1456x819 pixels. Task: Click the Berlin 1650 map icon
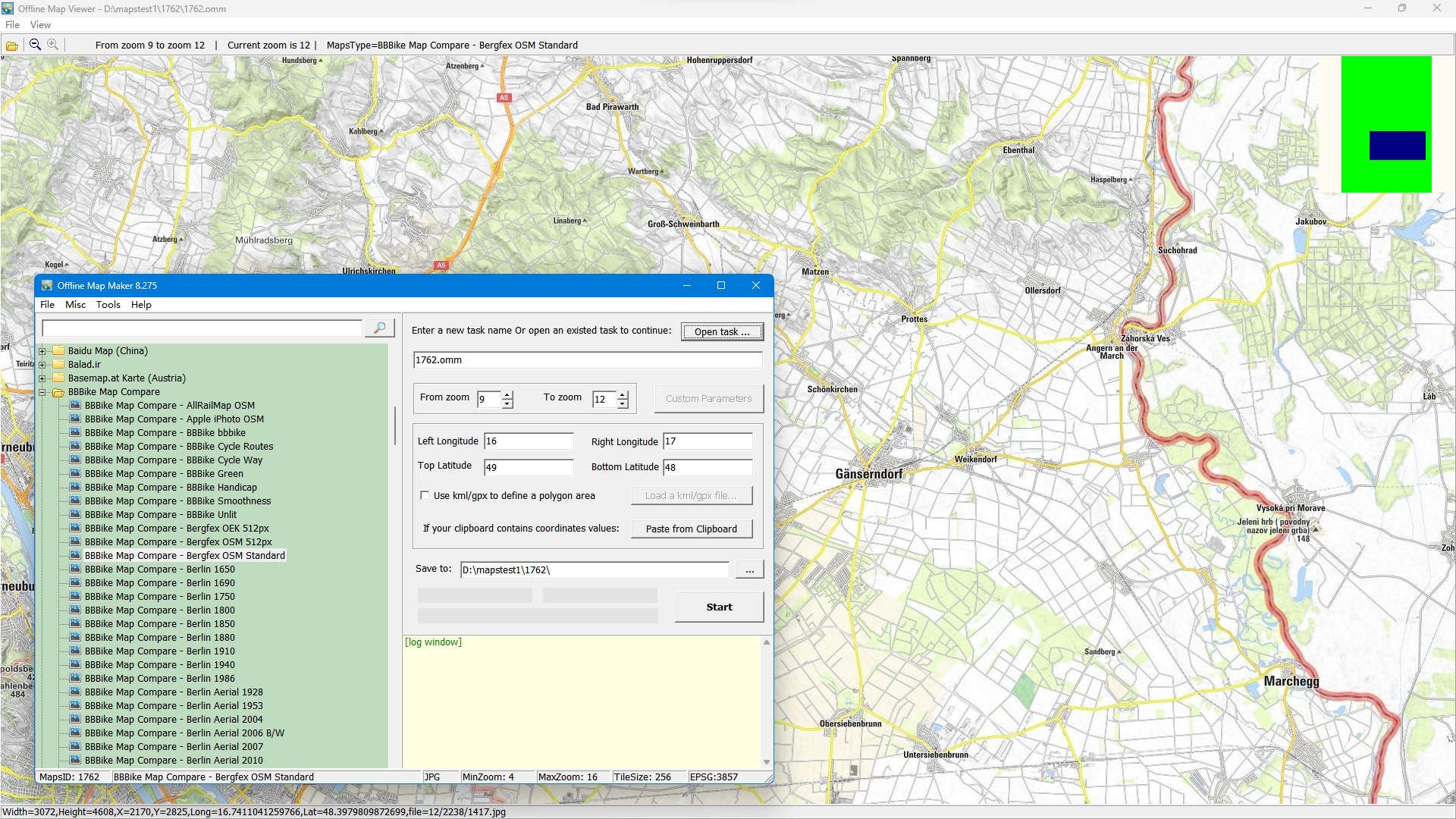[x=76, y=570]
